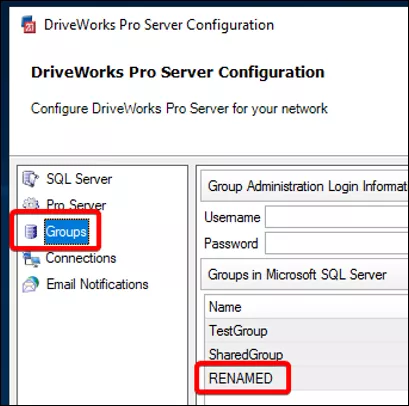Click the Connections computers icon
The image size is (409, 406).
point(31,259)
